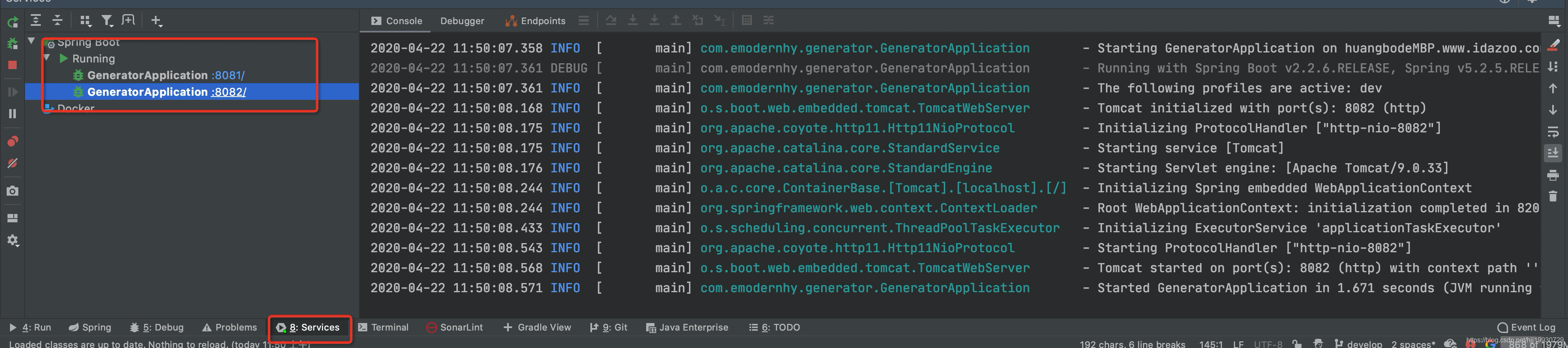Open the :8082/ link of GeneratorApplication
Viewport: 1568px width, 348px height.
point(228,92)
